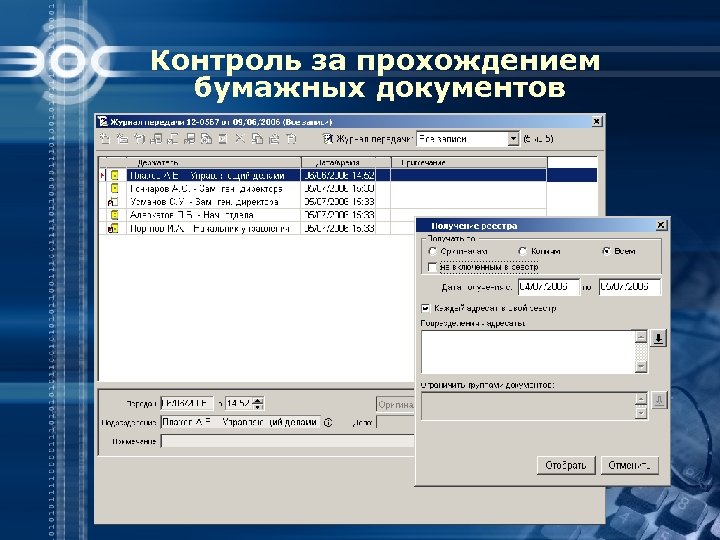Click the delete X icon in the journal toolbar
720x540 pixels.
(240, 138)
